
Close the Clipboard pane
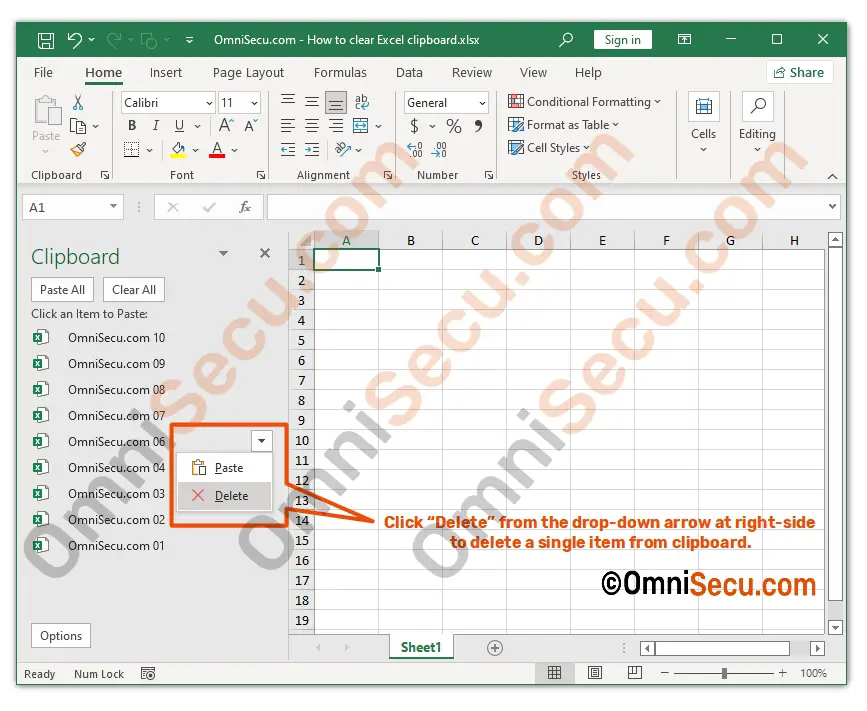click(265, 253)
